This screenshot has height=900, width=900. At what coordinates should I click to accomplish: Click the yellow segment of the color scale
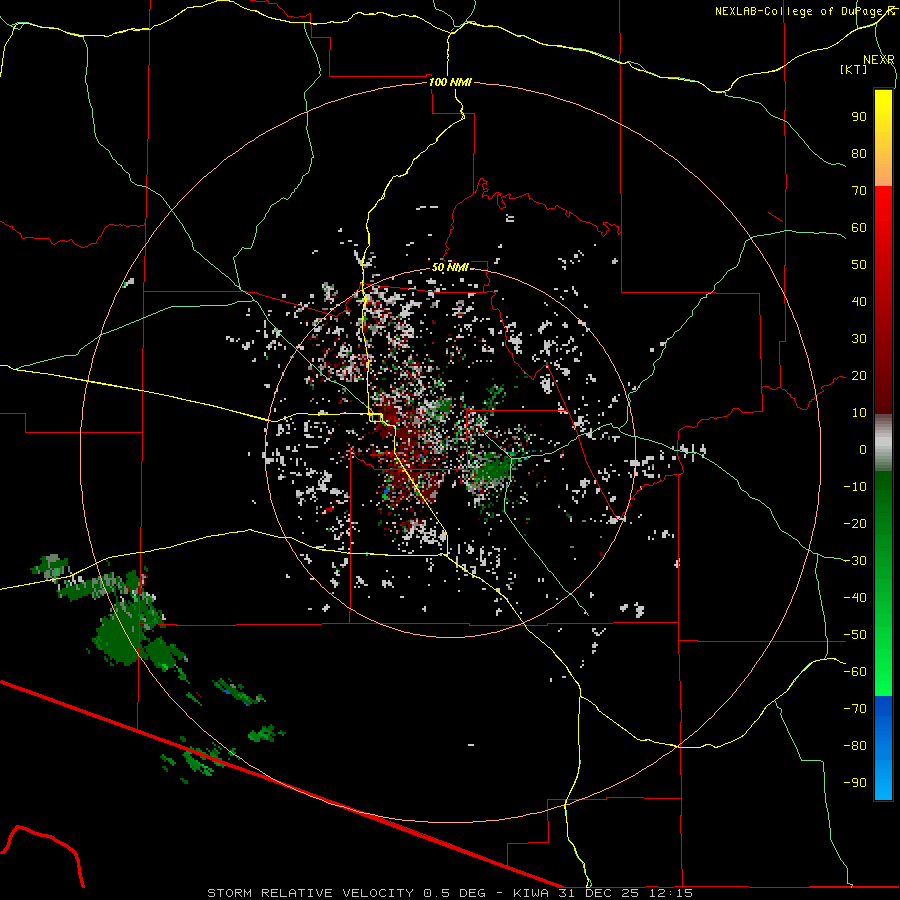click(x=883, y=138)
